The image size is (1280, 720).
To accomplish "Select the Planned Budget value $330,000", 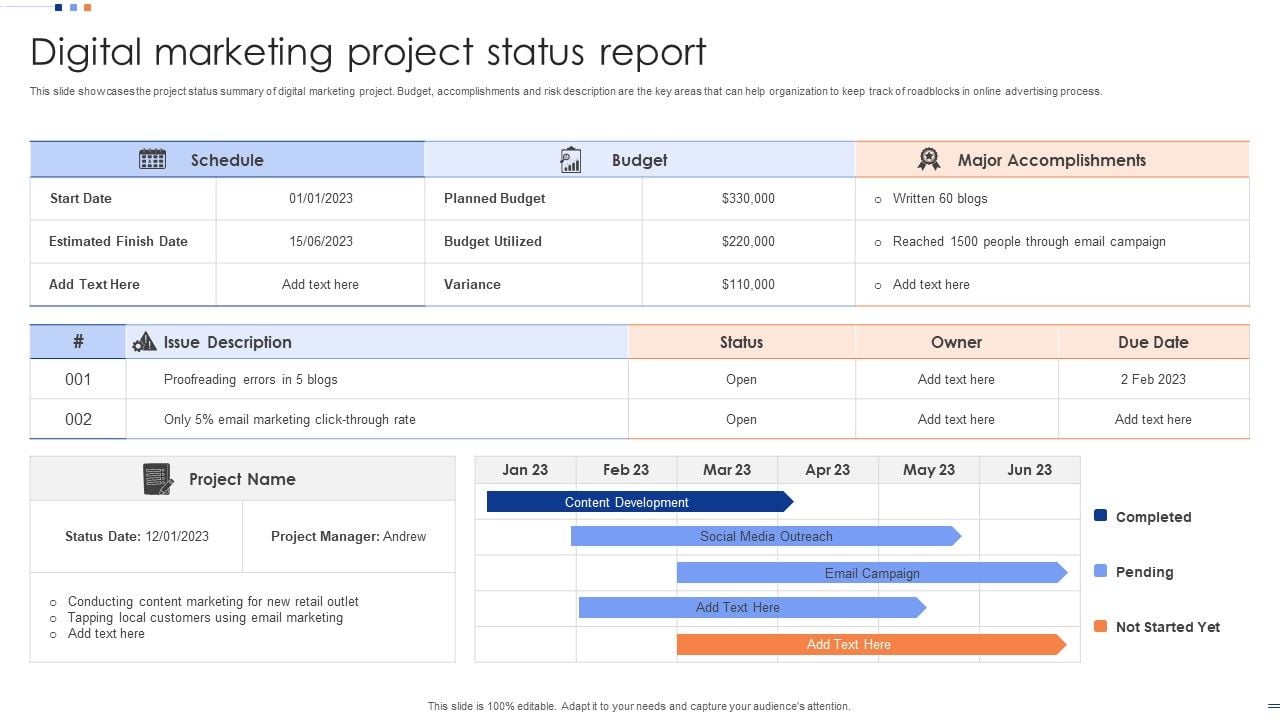I will (x=748, y=199).
